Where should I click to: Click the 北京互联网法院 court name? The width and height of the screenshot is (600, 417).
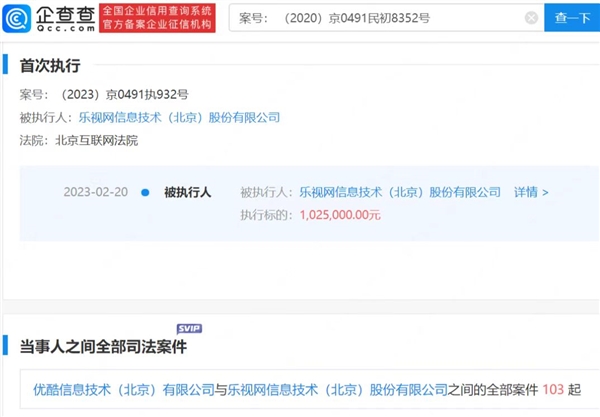click(97, 140)
